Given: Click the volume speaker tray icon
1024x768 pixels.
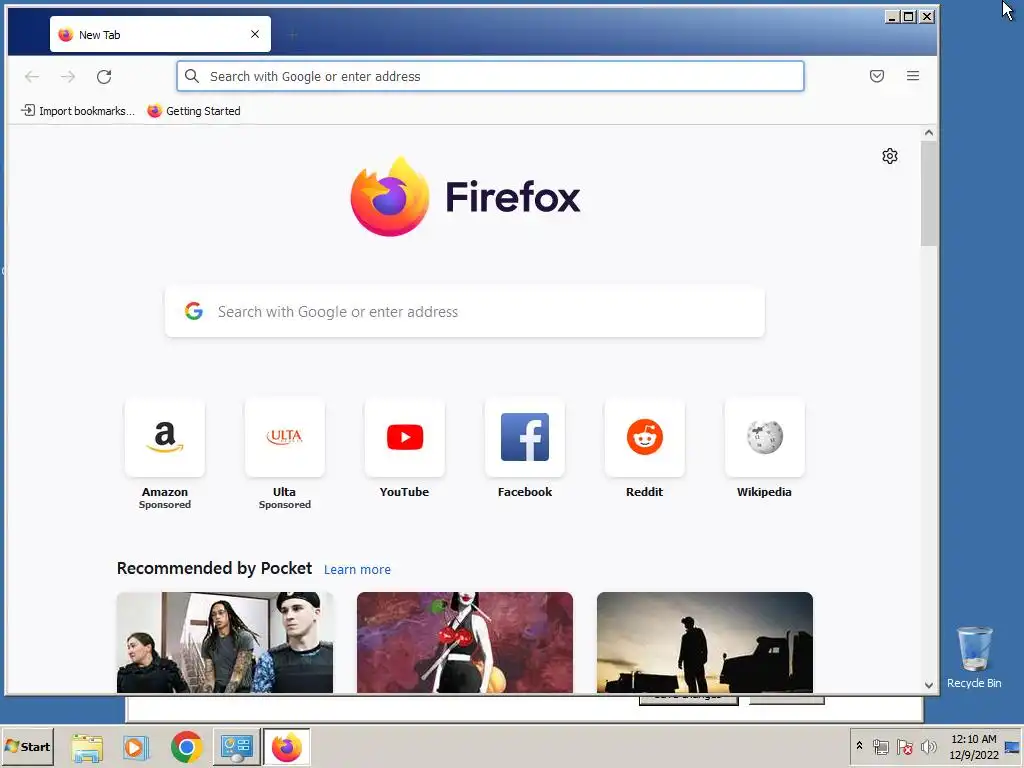Looking at the screenshot, I should click(x=928, y=746).
